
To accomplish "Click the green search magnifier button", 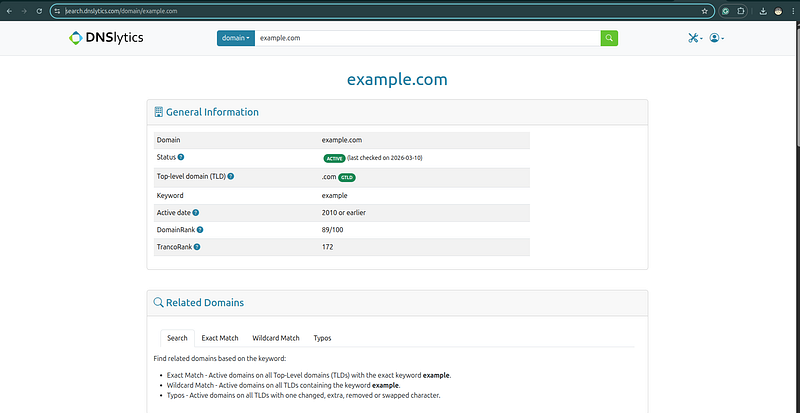I will pos(609,38).
